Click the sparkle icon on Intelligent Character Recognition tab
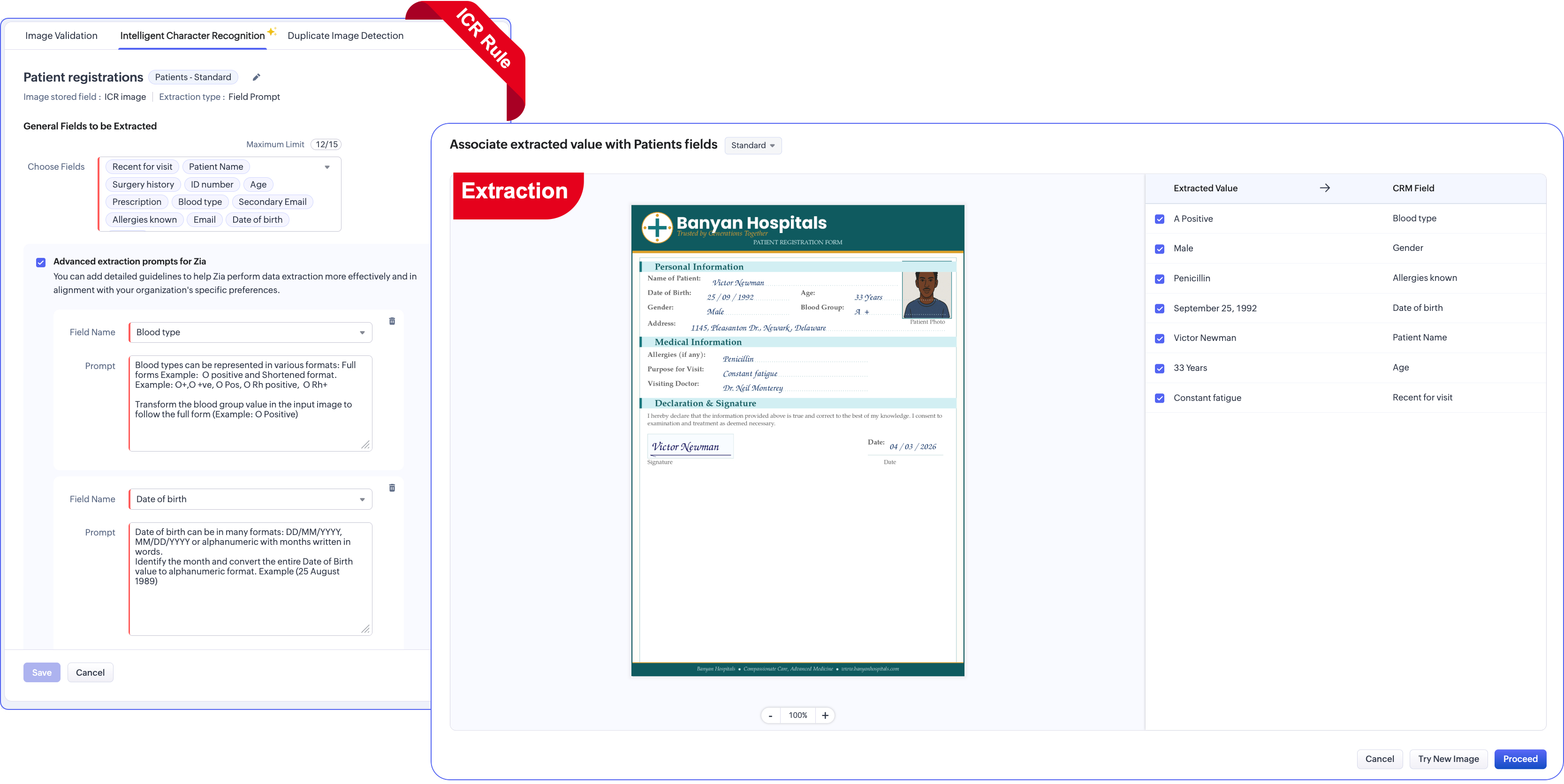The image size is (1564, 784). [272, 31]
